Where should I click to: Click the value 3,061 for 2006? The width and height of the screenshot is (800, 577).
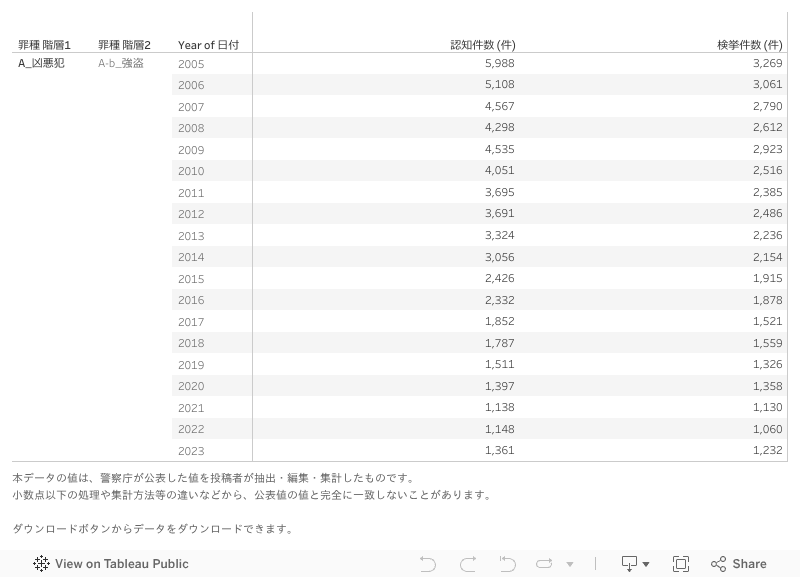tap(767, 85)
